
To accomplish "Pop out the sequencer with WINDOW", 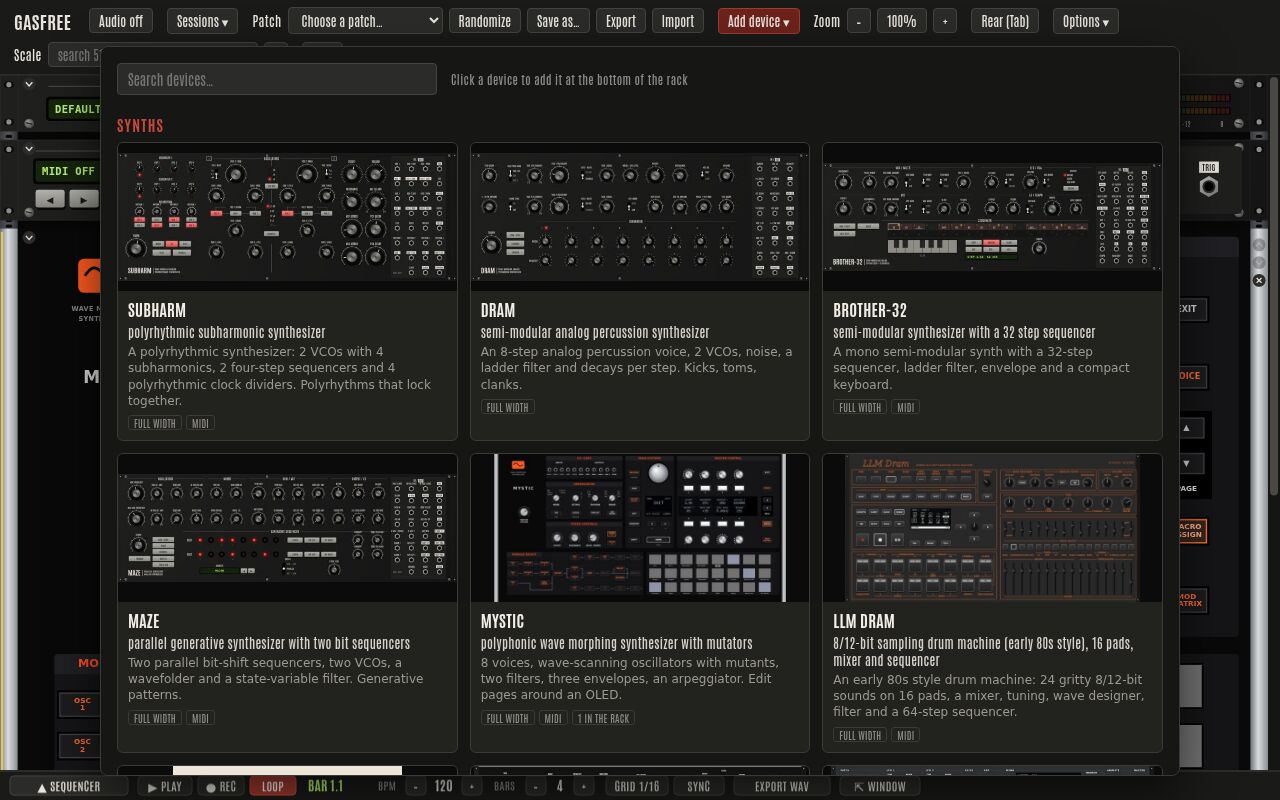I will click(x=879, y=787).
